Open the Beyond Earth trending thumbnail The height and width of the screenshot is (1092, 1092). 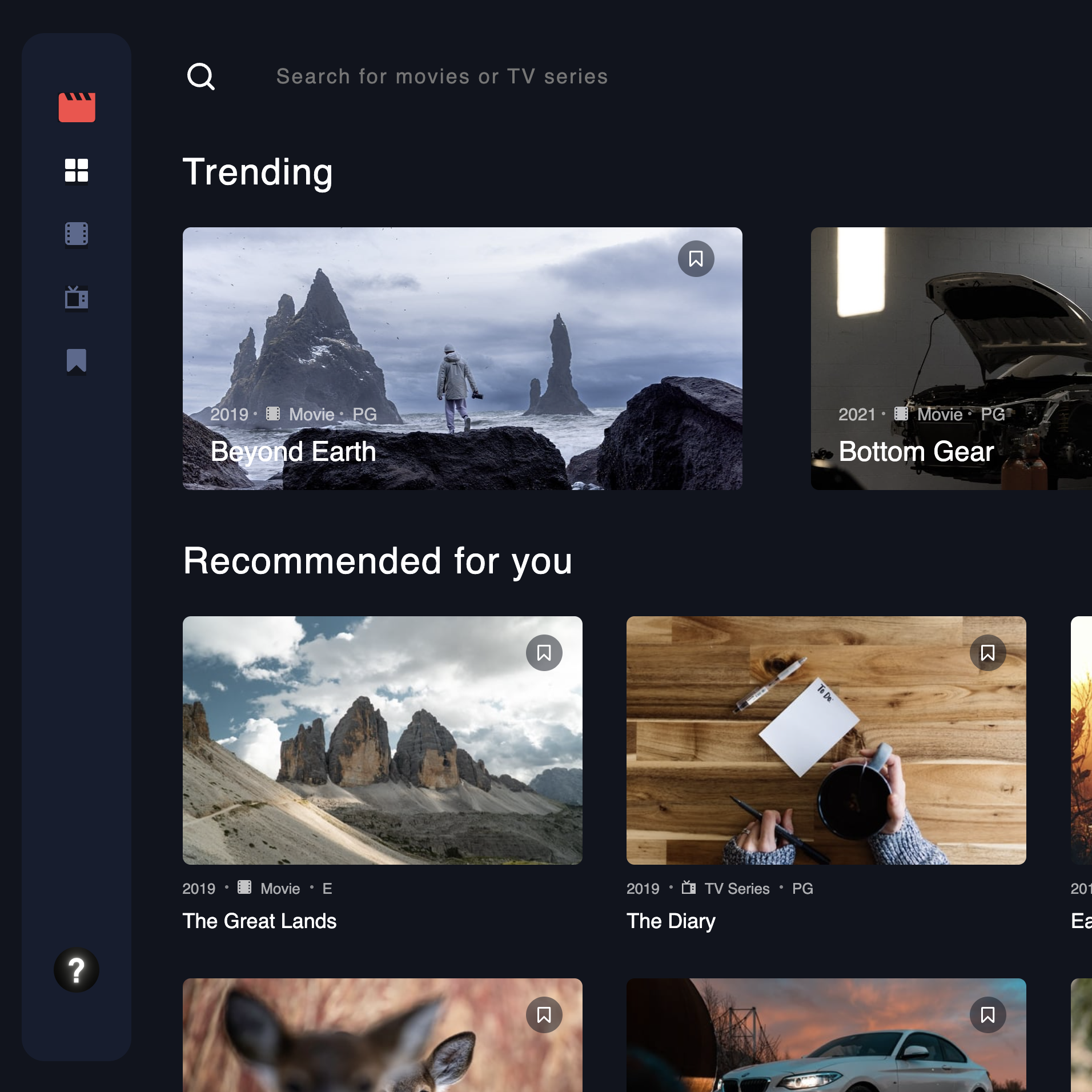[462, 358]
